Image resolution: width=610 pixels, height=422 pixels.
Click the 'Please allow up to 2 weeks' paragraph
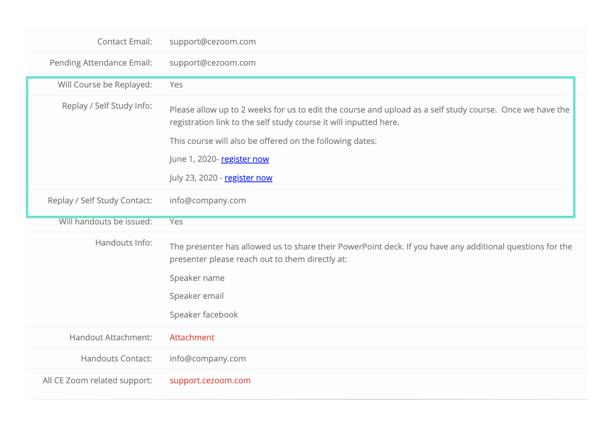click(370, 116)
